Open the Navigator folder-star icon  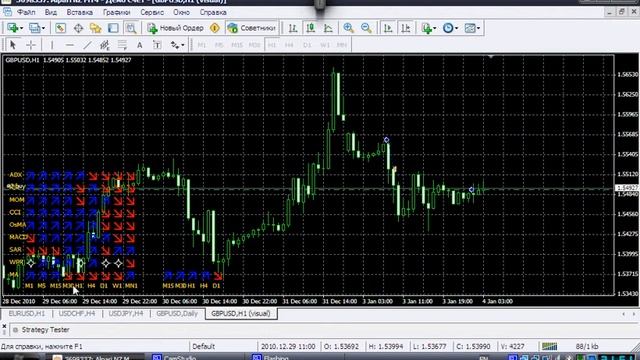point(96,28)
